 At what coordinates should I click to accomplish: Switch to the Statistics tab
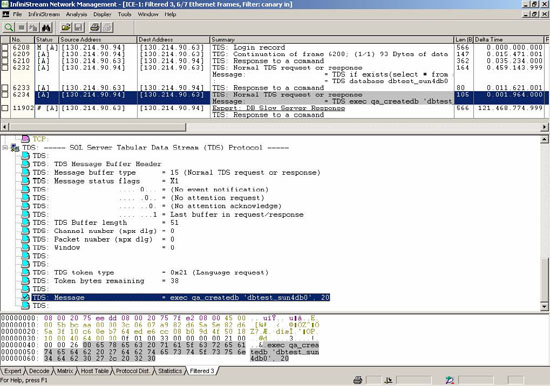[170, 371]
